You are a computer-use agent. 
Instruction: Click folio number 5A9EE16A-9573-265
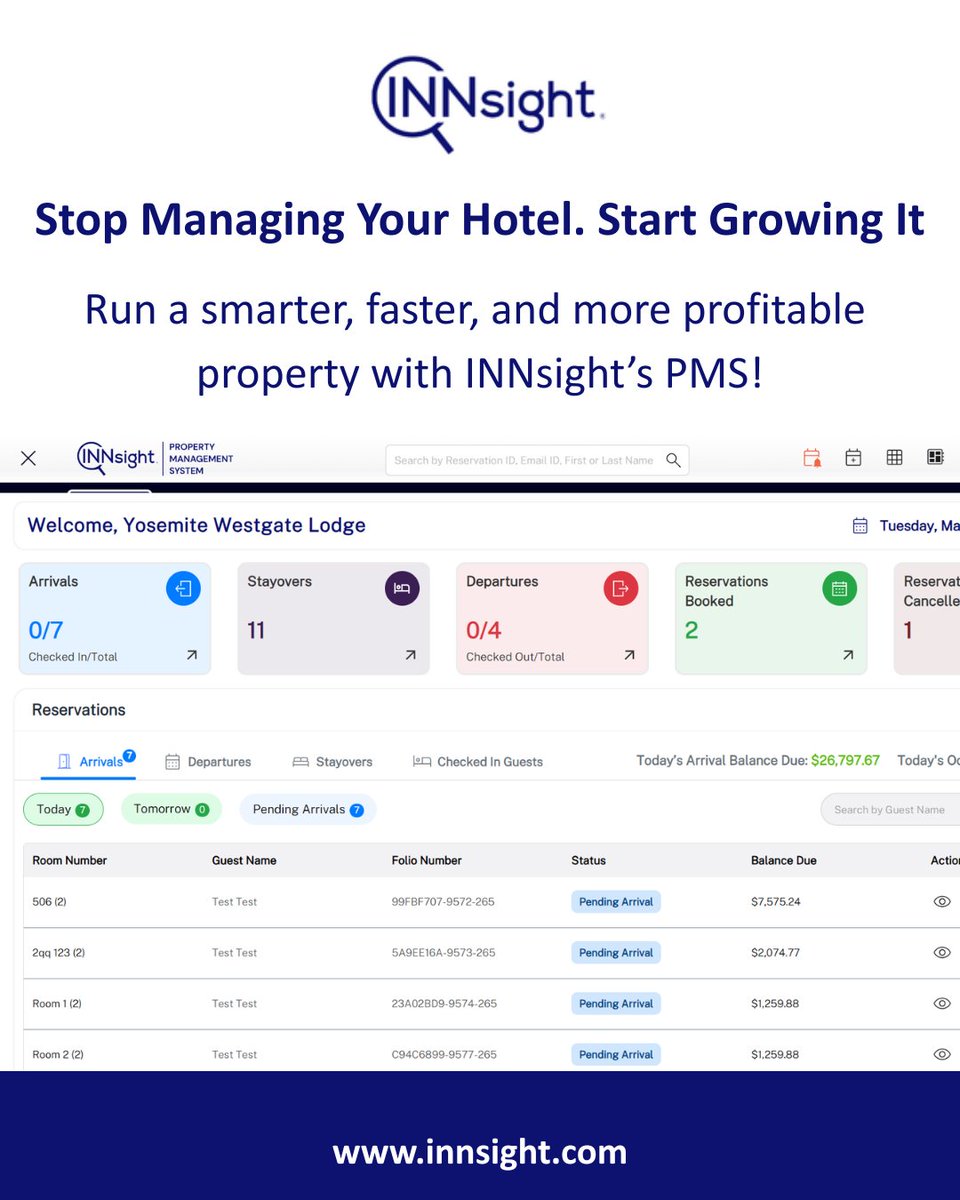(x=443, y=953)
